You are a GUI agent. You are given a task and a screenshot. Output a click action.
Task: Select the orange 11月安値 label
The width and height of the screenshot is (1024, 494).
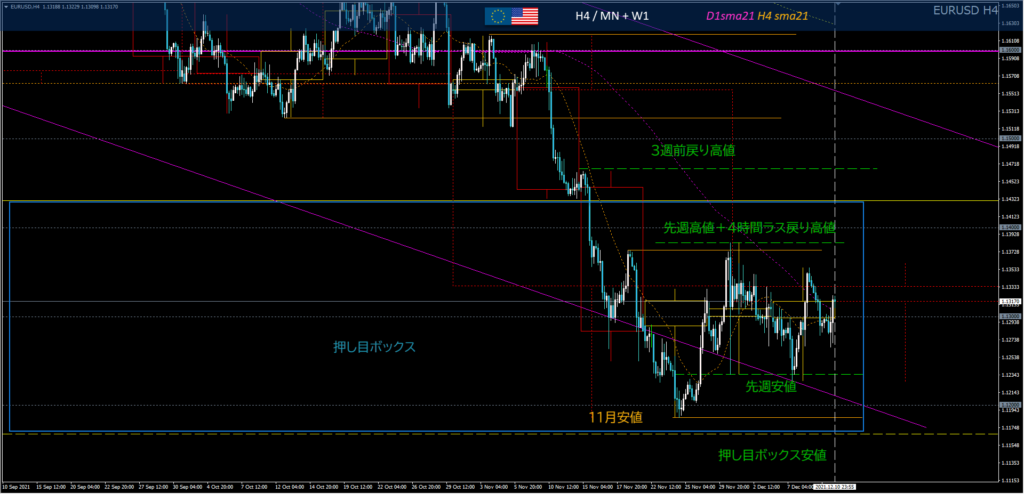click(x=615, y=416)
